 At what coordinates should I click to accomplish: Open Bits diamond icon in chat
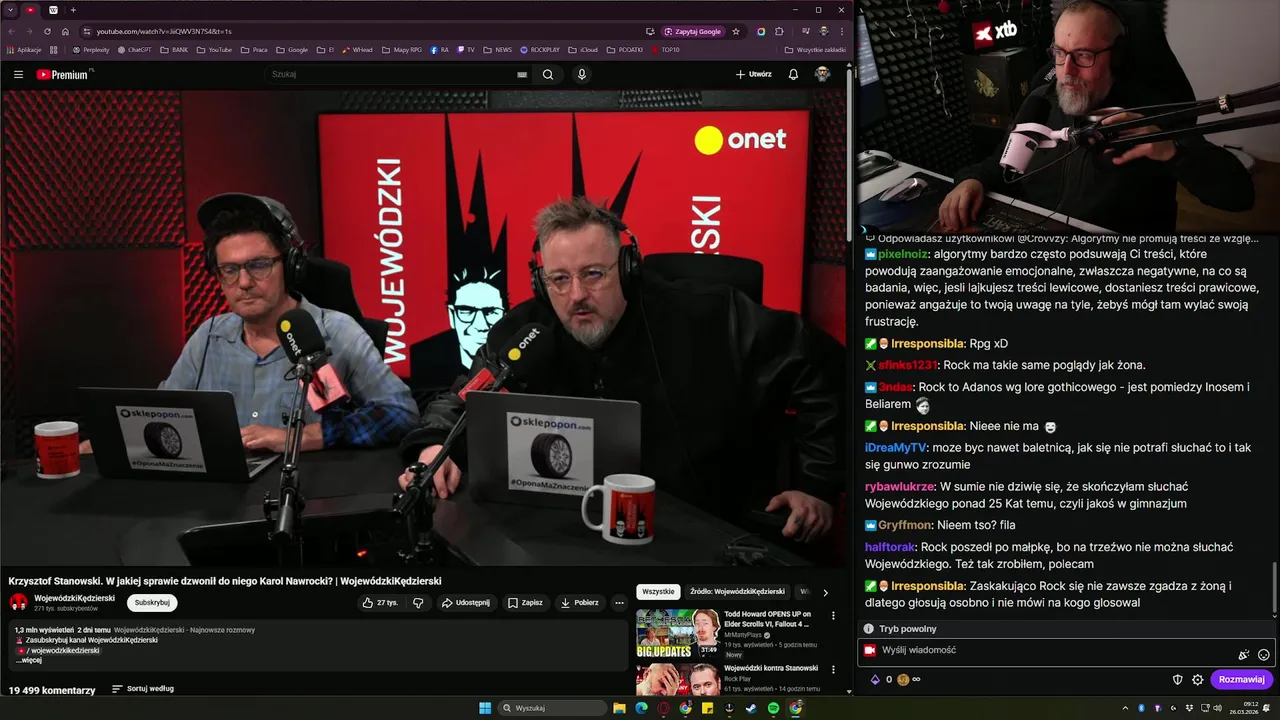(x=875, y=680)
